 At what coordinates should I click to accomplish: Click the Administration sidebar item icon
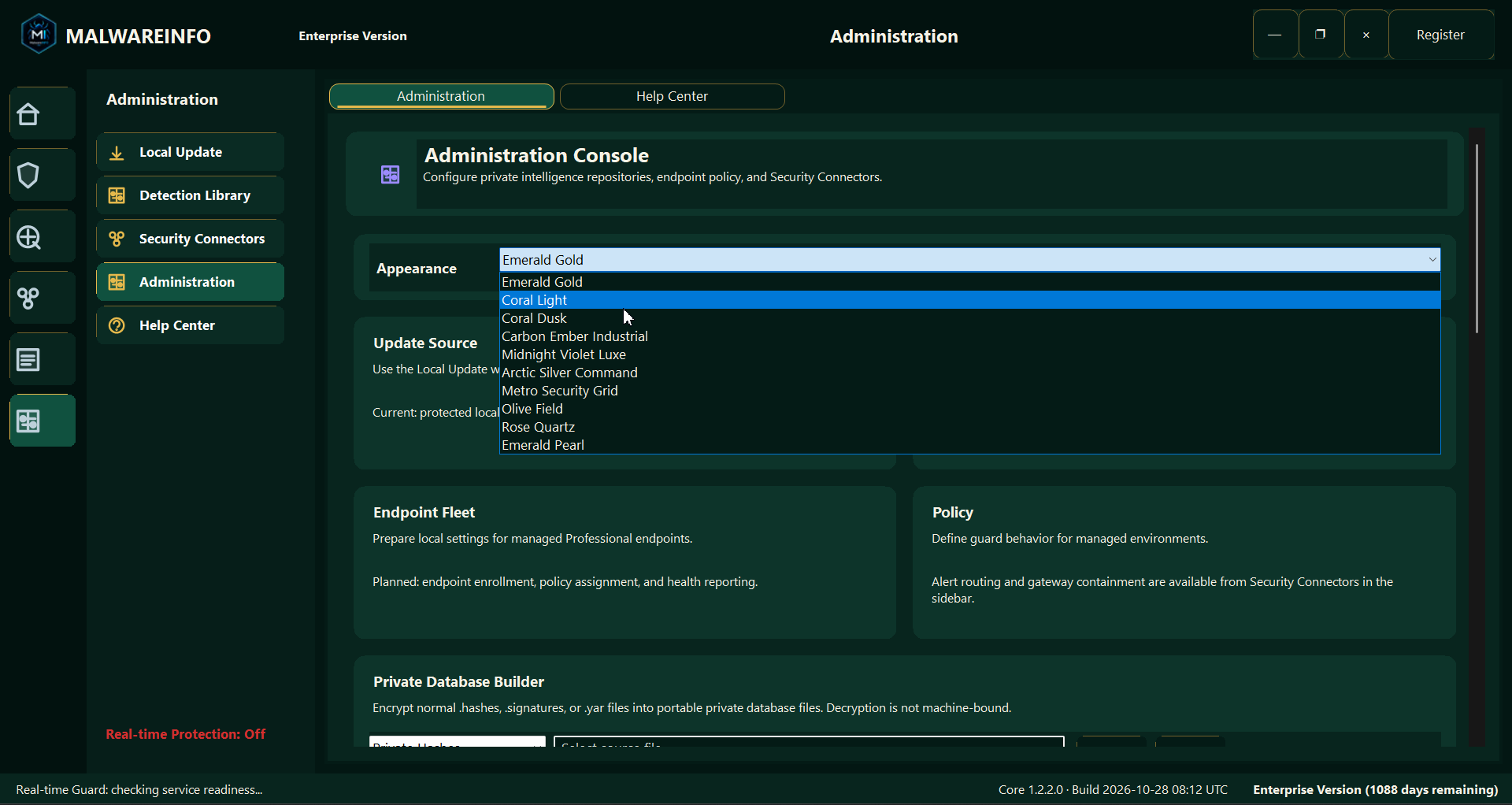click(x=117, y=283)
